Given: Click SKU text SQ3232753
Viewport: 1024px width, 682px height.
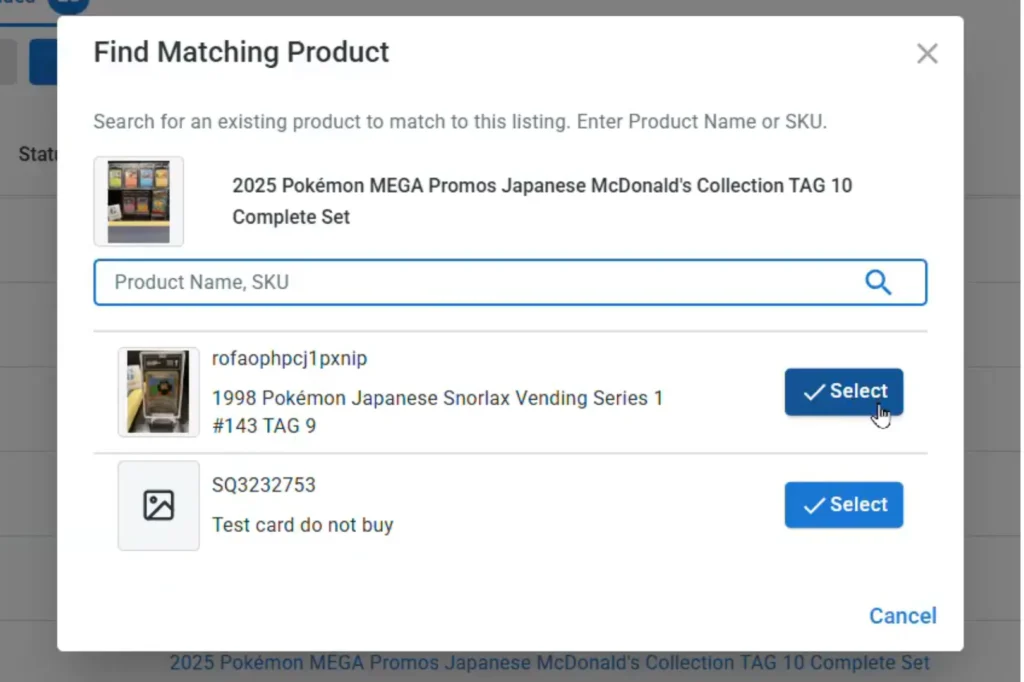Looking at the screenshot, I should [264, 485].
